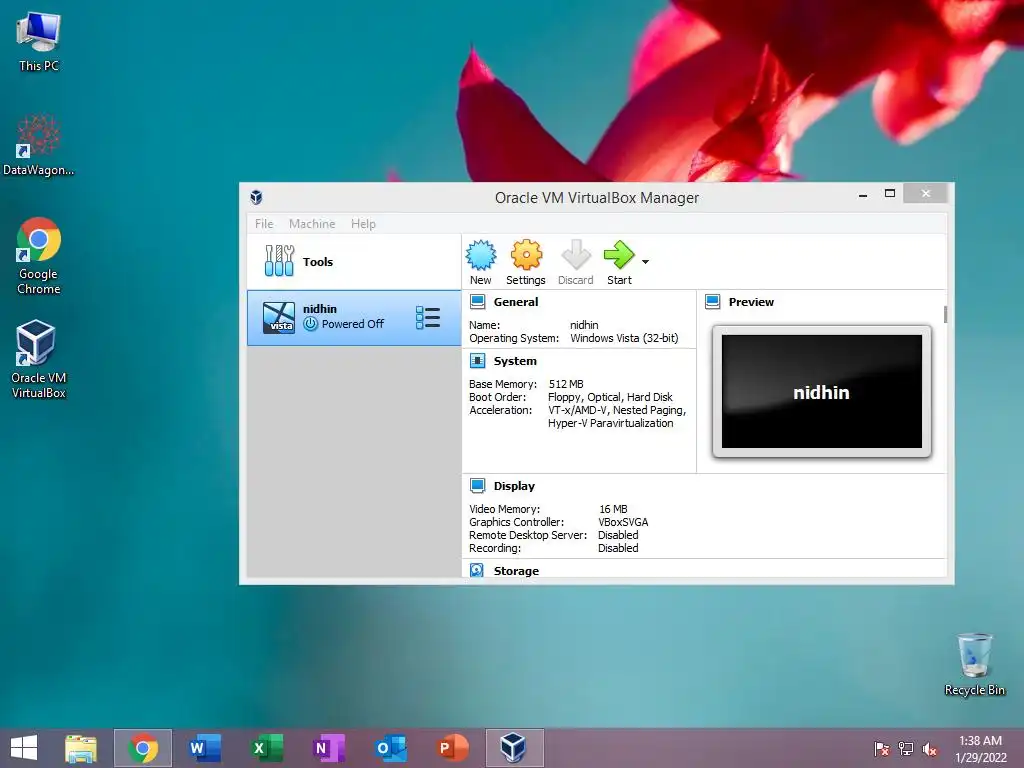Minimize the VirtualBox Manager window
This screenshot has height=768, width=1024.
click(x=863, y=194)
